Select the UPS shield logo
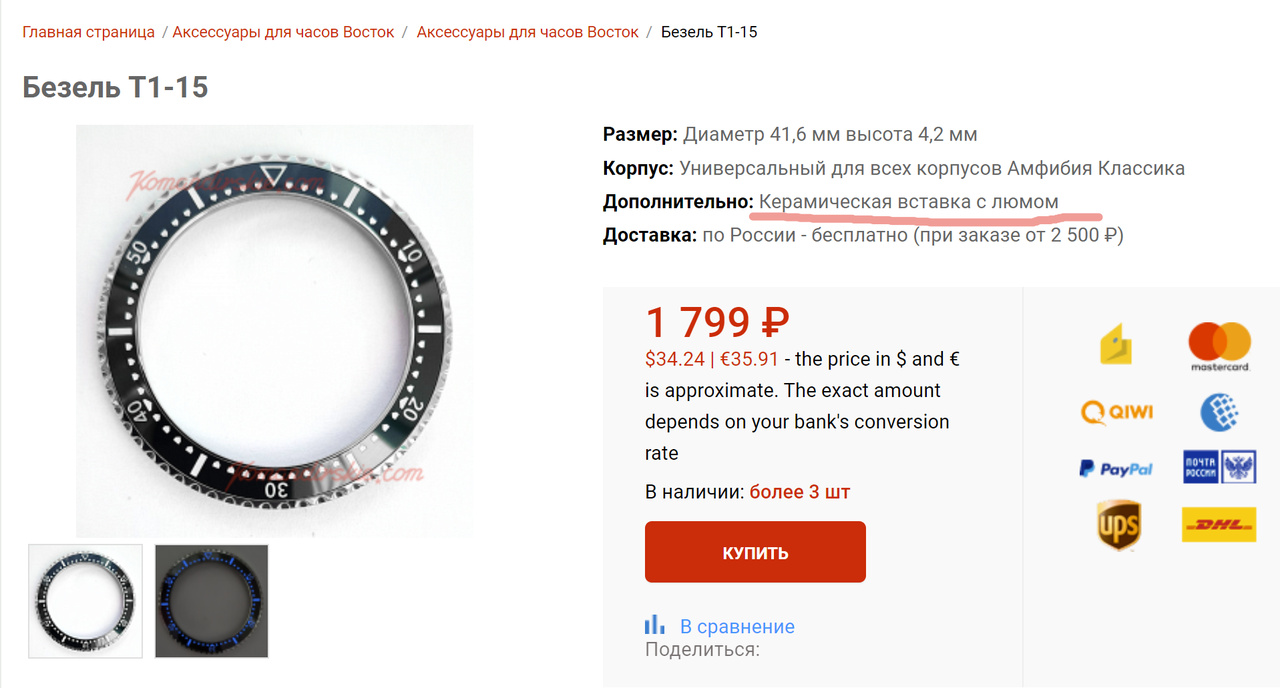1280x688 pixels. coord(1117,525)
